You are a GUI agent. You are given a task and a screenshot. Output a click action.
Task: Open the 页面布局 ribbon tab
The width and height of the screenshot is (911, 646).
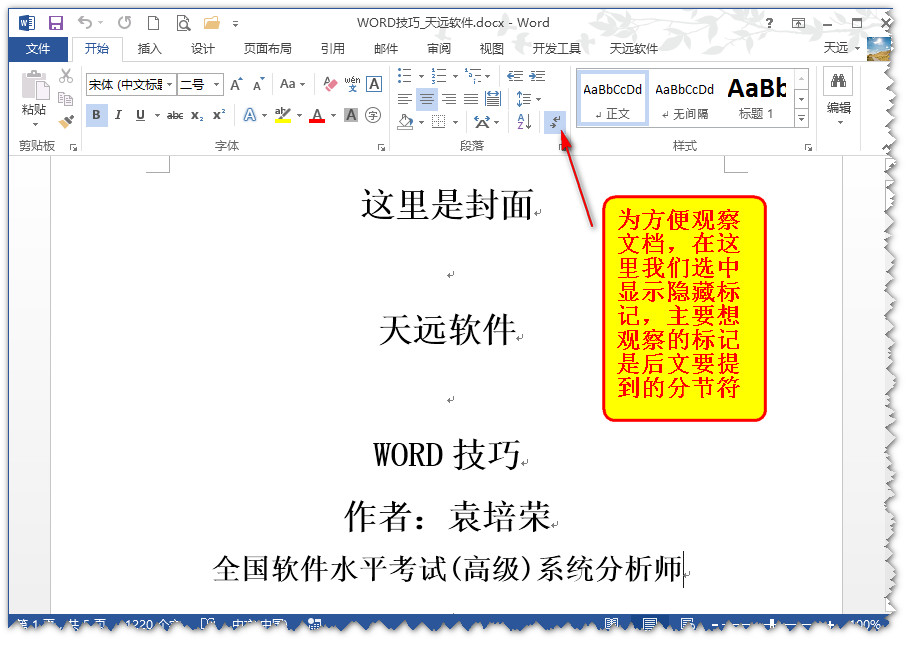(x=267, y=48)
